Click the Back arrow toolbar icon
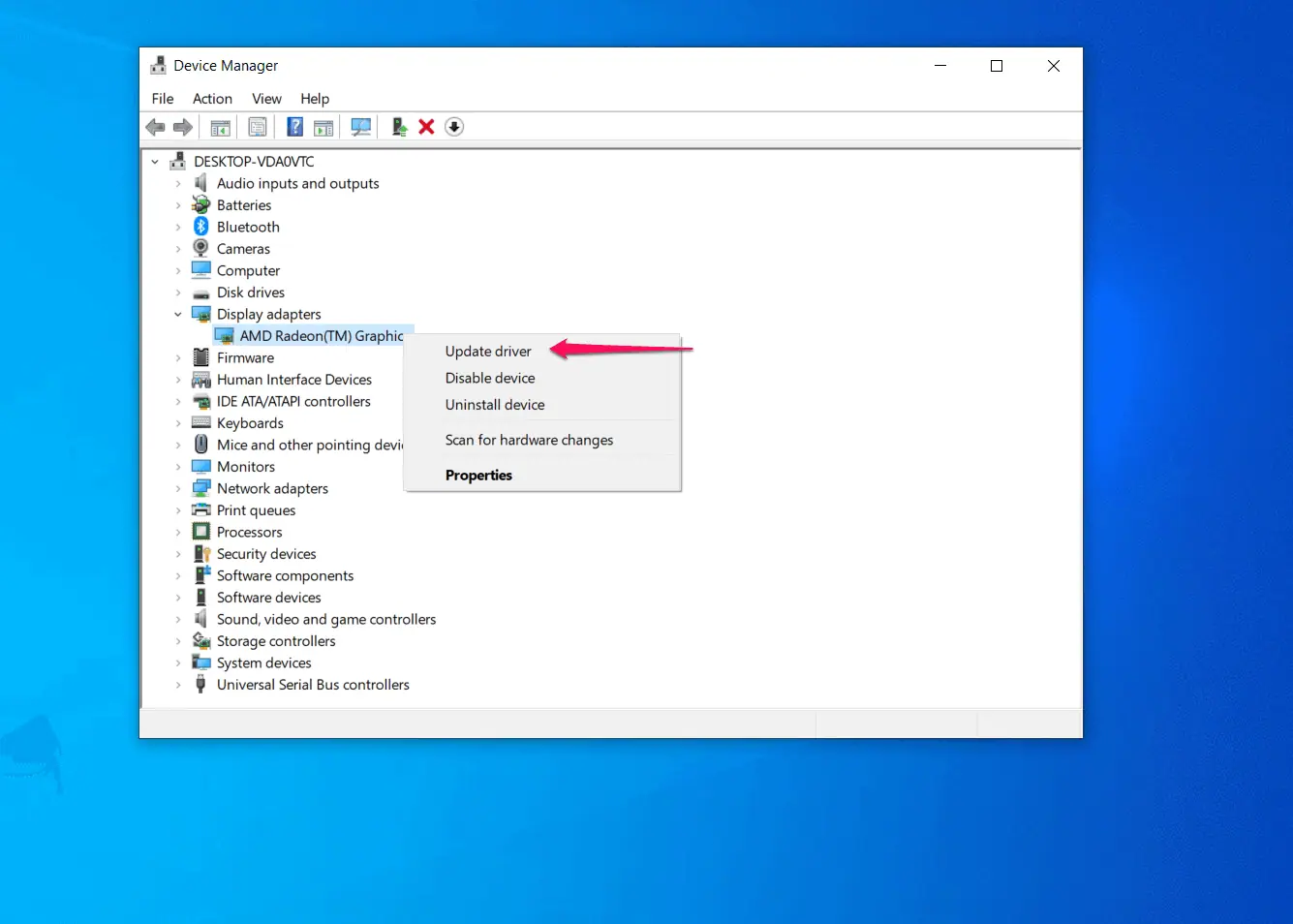1293x924 pixels. tap(155, 127)
